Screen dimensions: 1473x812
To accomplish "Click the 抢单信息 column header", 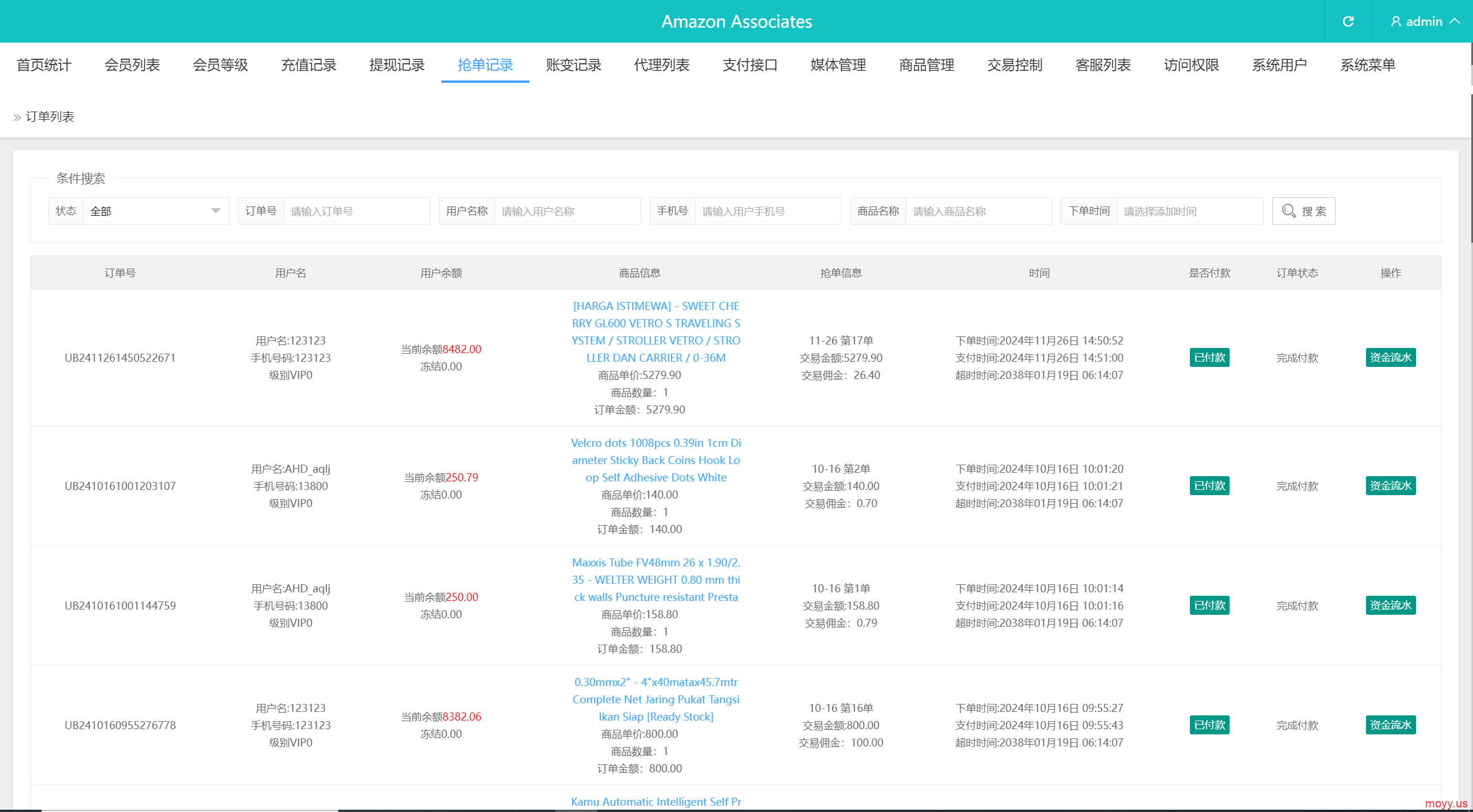I will [x=841, y=273].
